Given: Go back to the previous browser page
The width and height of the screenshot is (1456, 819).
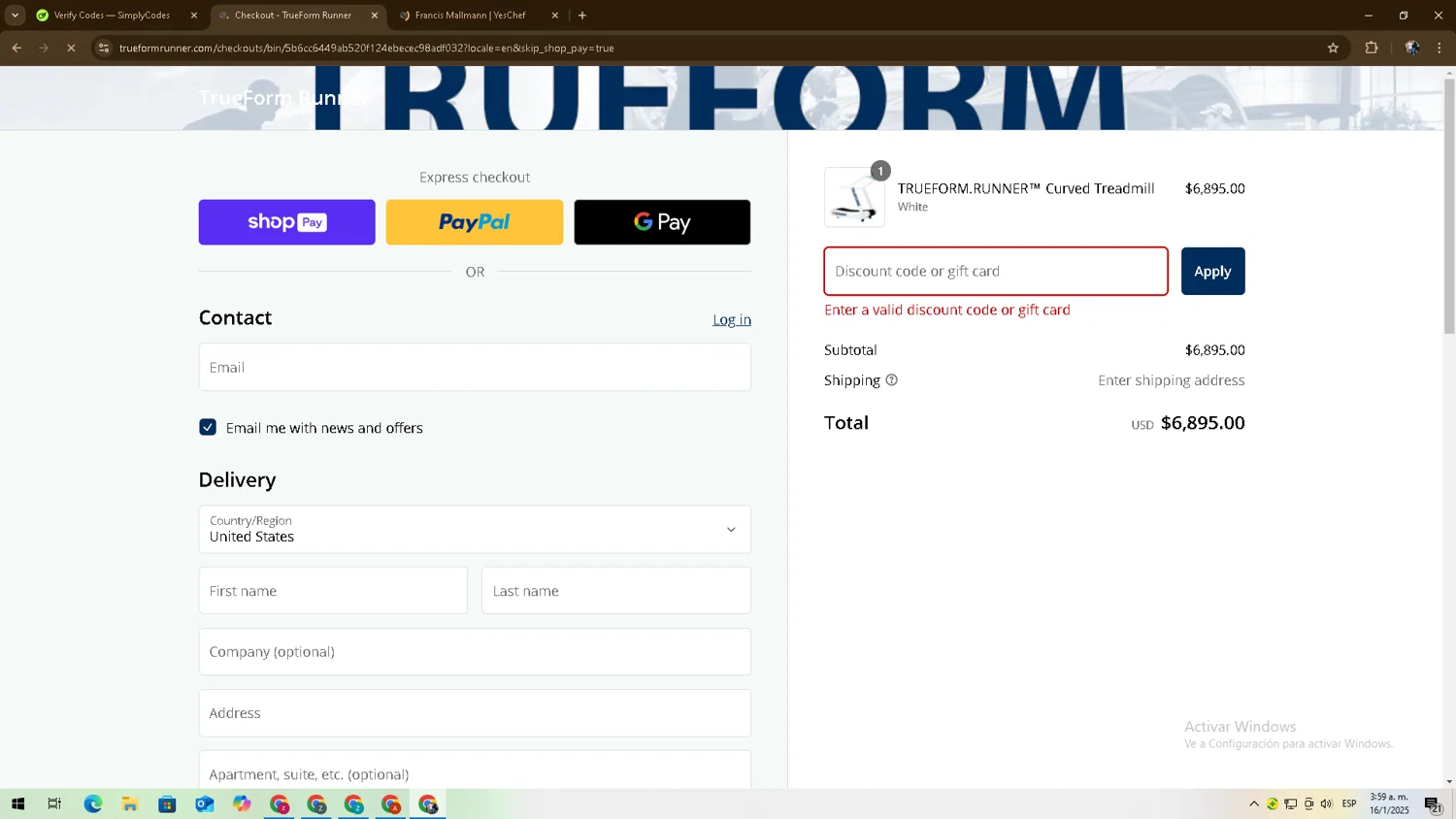Looking at the screenshot, I should tap(17, 48).
